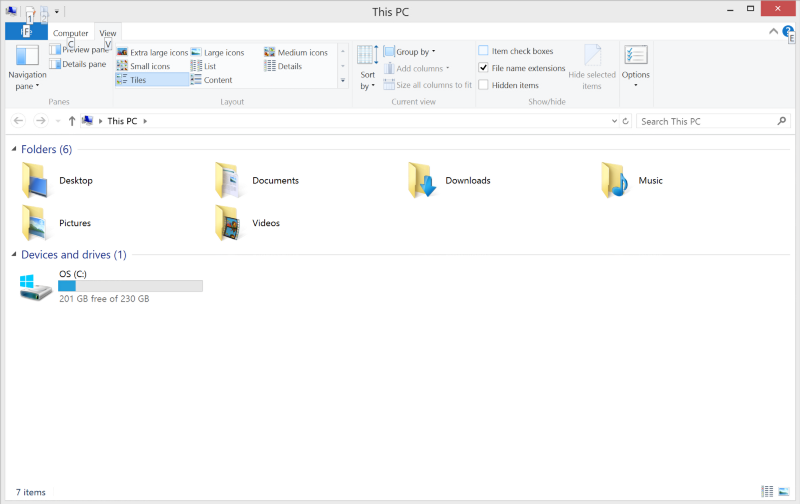Switch to large thumbnails view in status bar

pyautogui.click(x=784, y=491)
